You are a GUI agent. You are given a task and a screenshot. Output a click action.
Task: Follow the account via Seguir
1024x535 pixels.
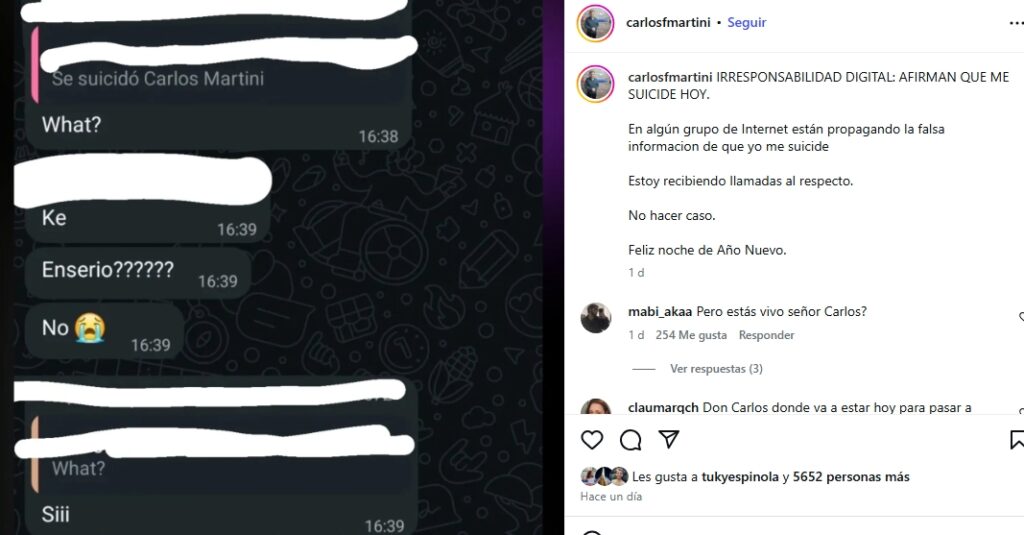pos(746,22)
